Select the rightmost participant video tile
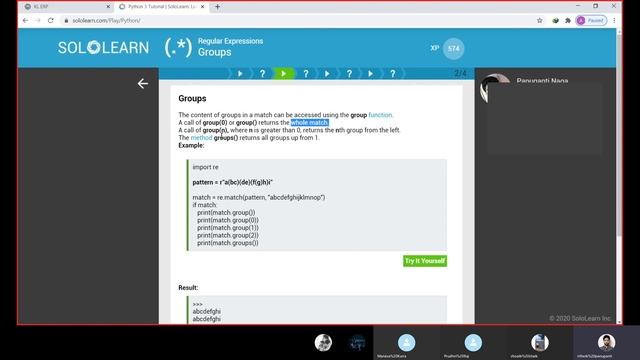Viewport: 640px width, 360px height. [x=606, y=343]
